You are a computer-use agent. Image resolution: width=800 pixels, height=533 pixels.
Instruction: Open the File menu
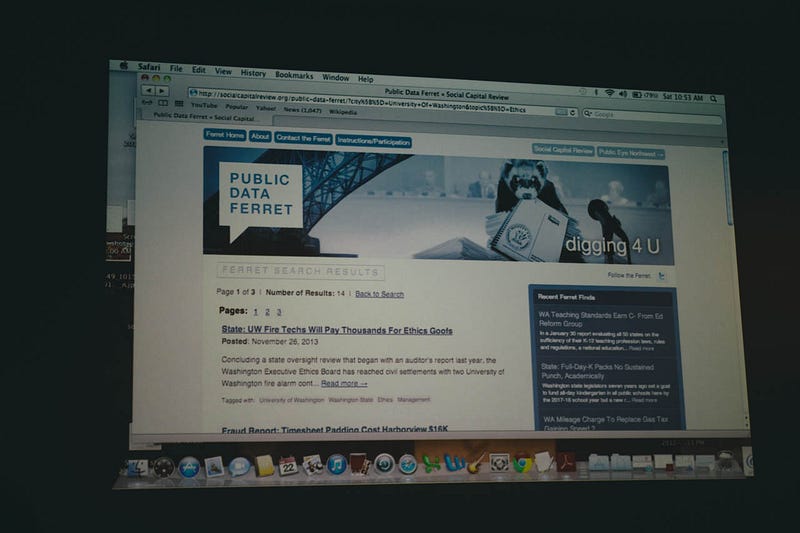pos(176,68)
